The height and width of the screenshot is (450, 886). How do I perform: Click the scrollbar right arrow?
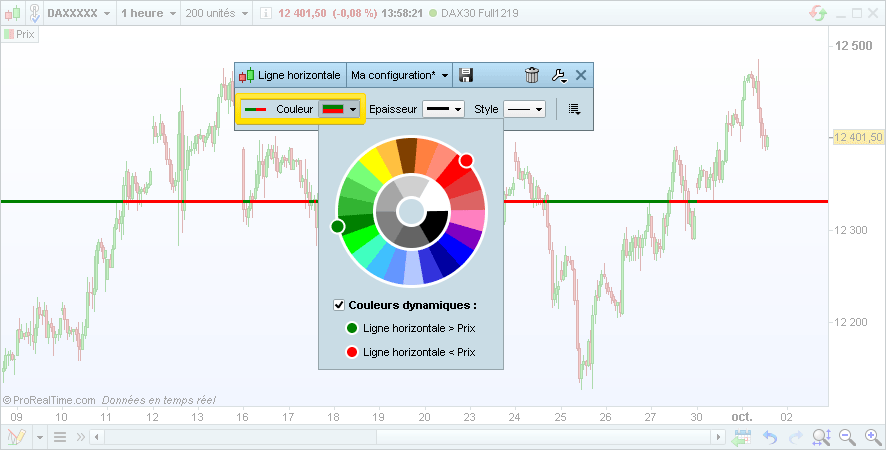coord(718,437)
